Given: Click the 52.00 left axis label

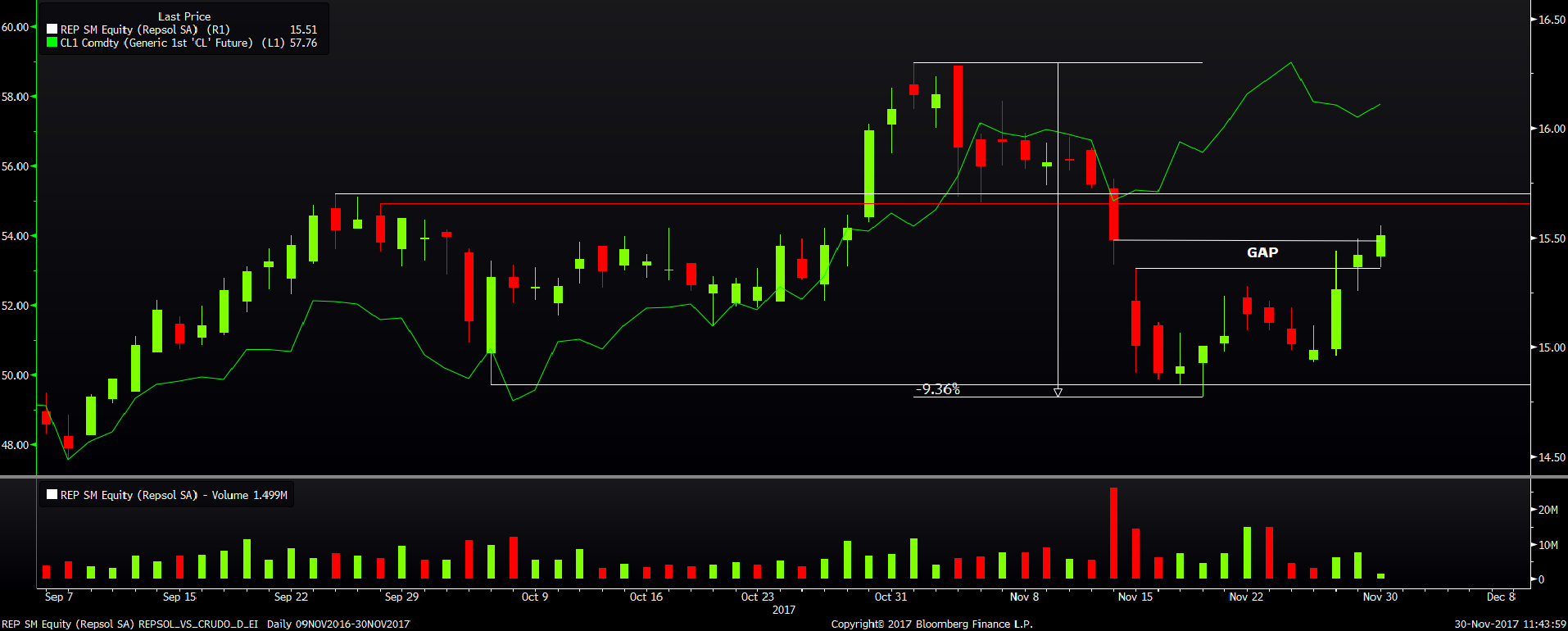Looking at the screenshot, I should pyautogui.click(x=15, y=306).
